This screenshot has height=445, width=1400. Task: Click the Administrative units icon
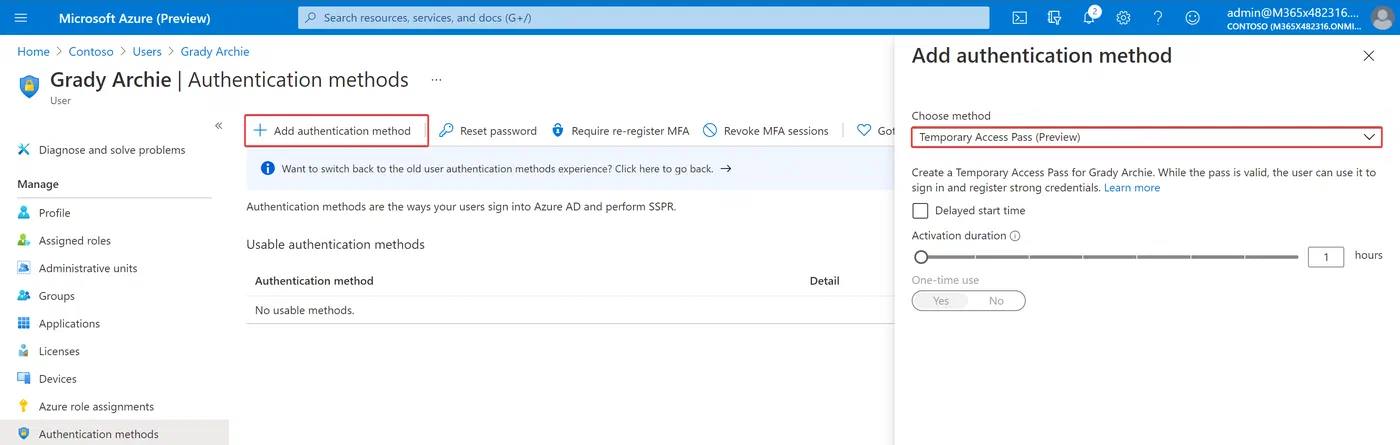point(24,268)
